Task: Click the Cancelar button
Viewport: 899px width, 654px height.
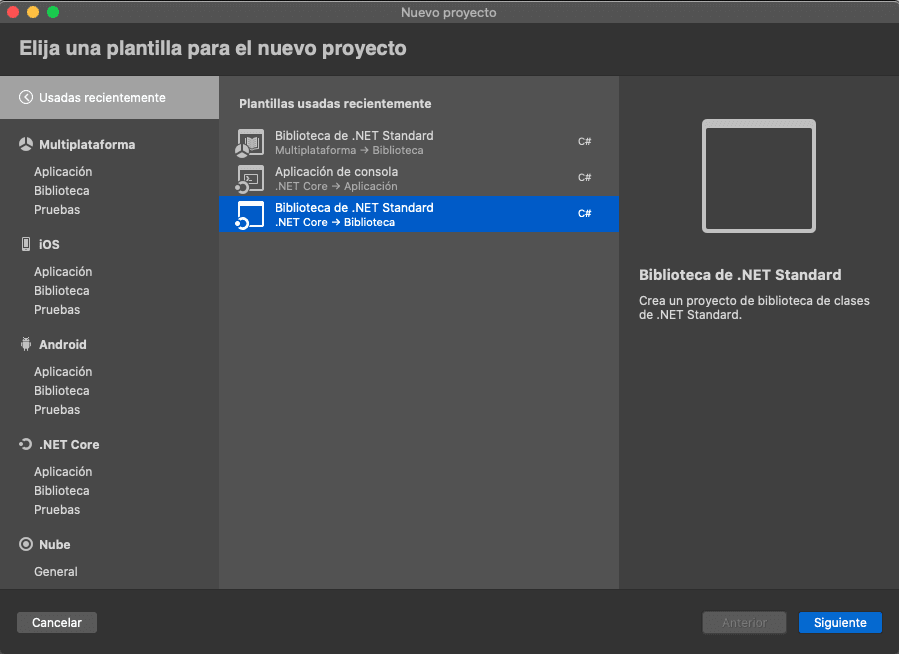Action: 56,622
